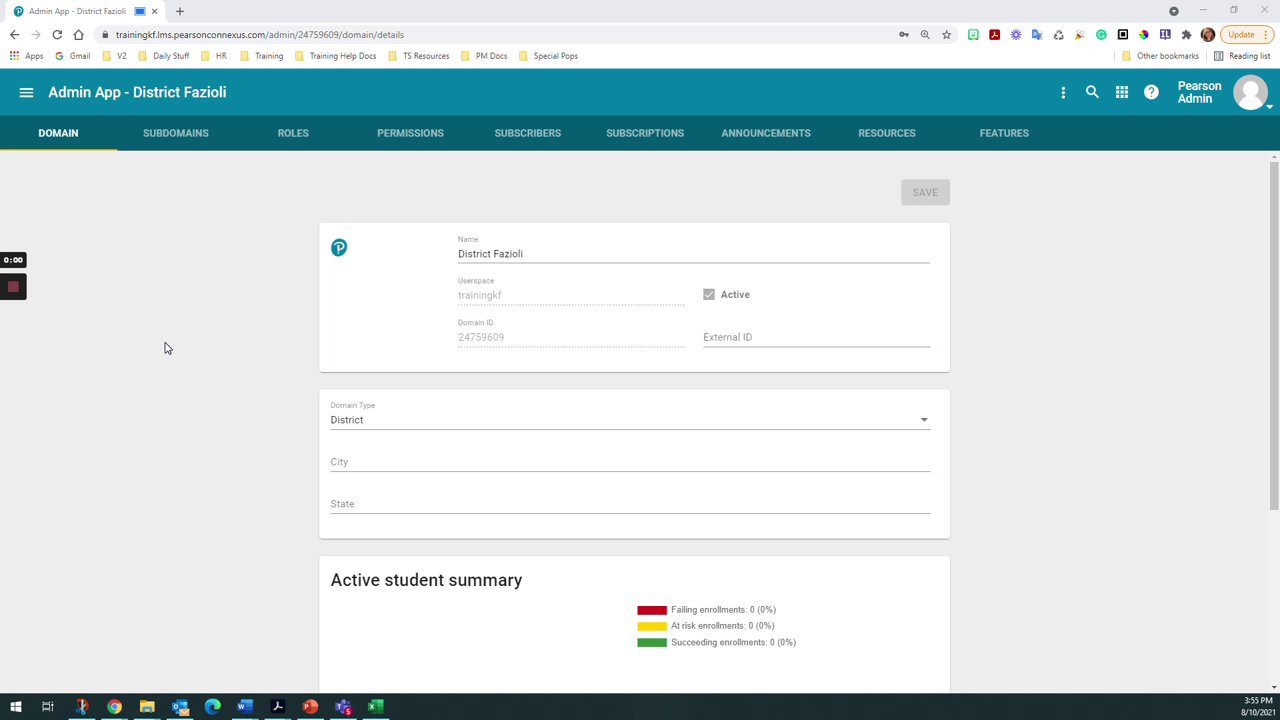Open the PM Docs bookmark folder
The width and height of the screenshot is (1280, 720).
click(x=485, y=56)
